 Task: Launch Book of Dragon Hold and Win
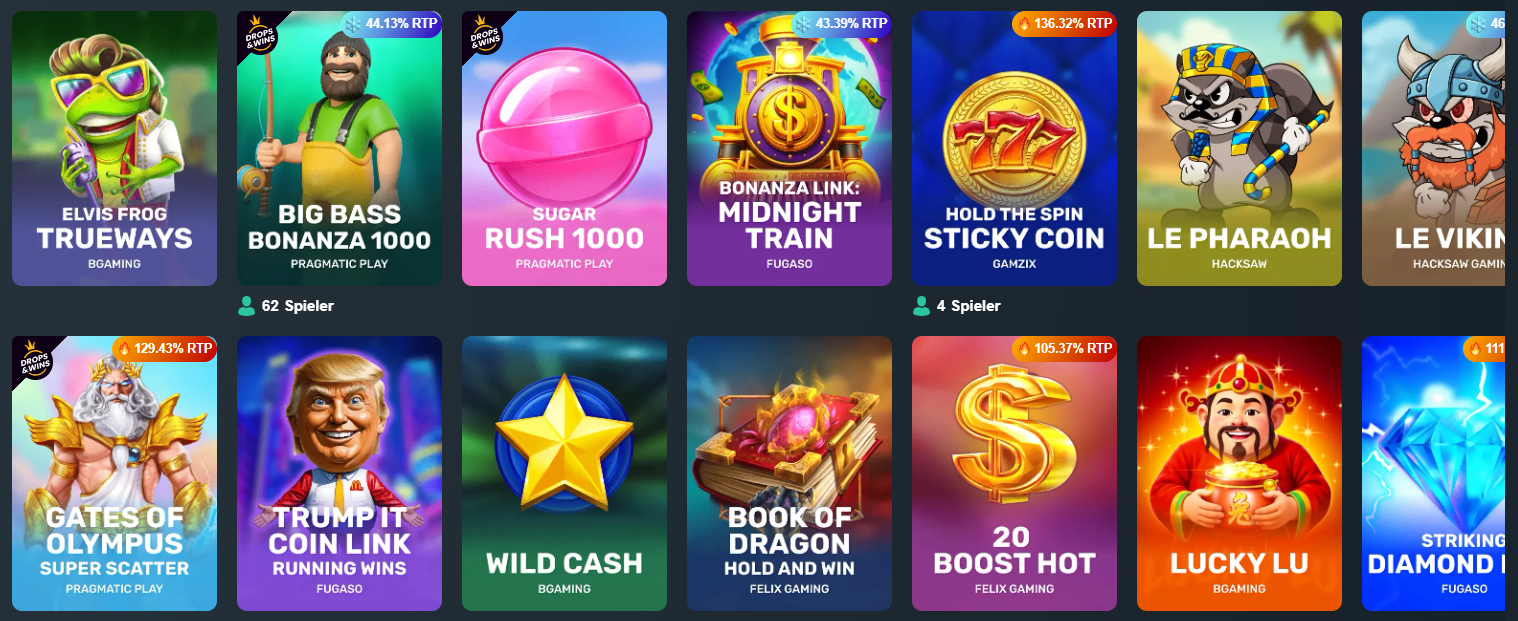tap(789, 473)
